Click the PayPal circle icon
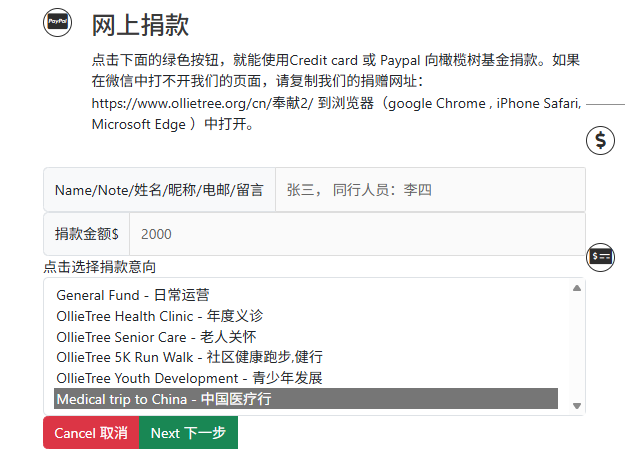Image resolution: width=625 pixels, height=454 pixels. click(58, 21)
